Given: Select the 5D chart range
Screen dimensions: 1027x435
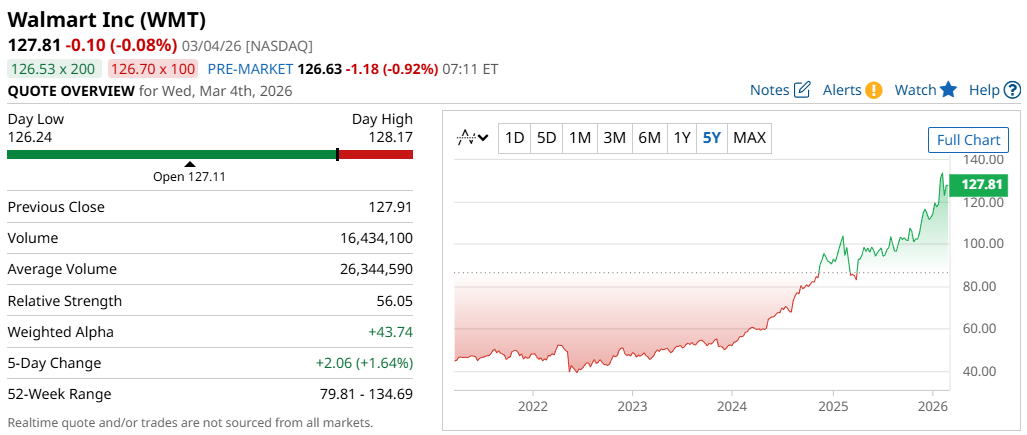Looking at the screenshot, I should tap(546, 138).
